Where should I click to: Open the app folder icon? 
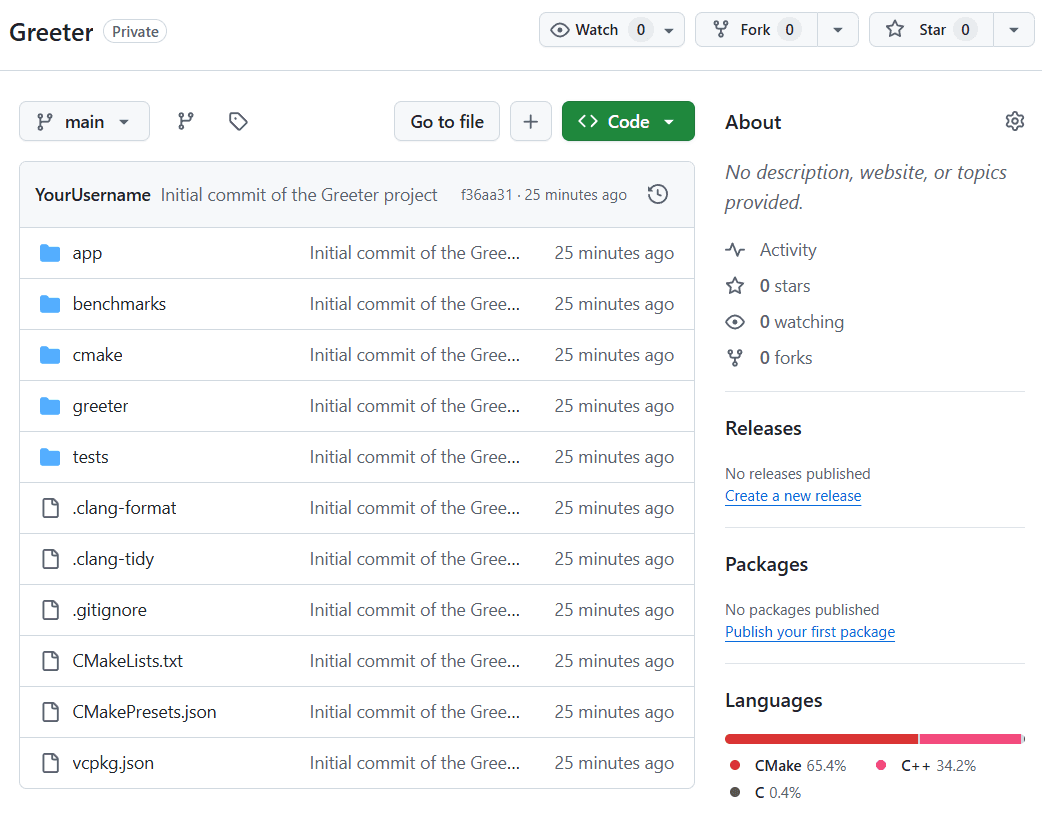point(50,252)
